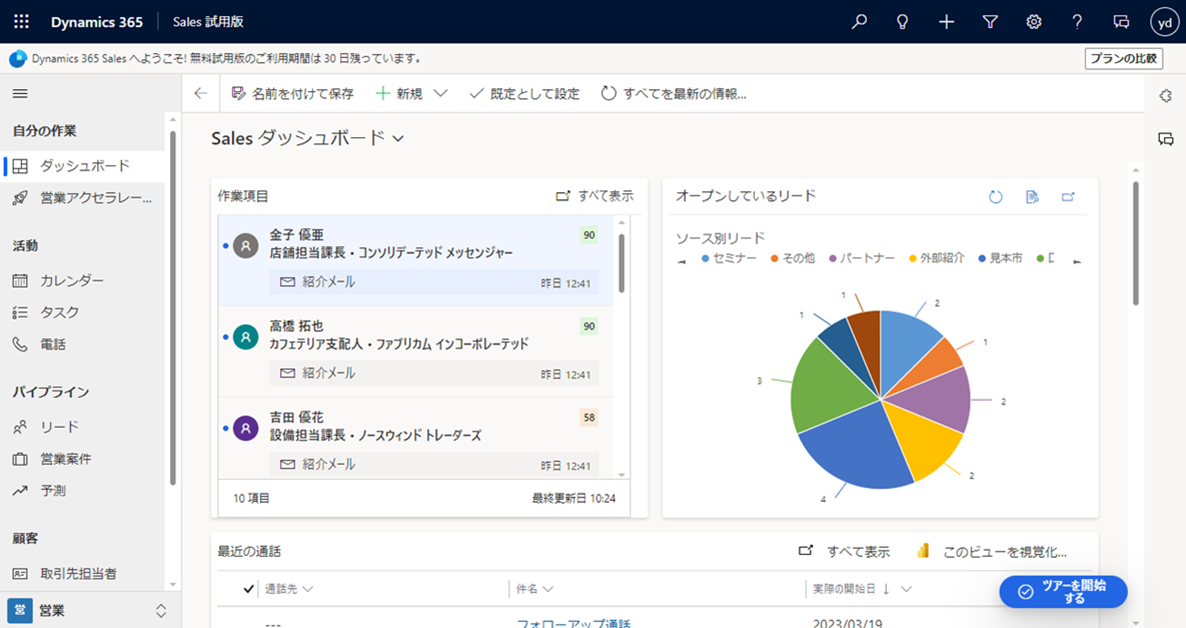Viewport: 1186px width, 628px height.
Task: Click the 外部紹介 legend item
Action: click(936, 259)
